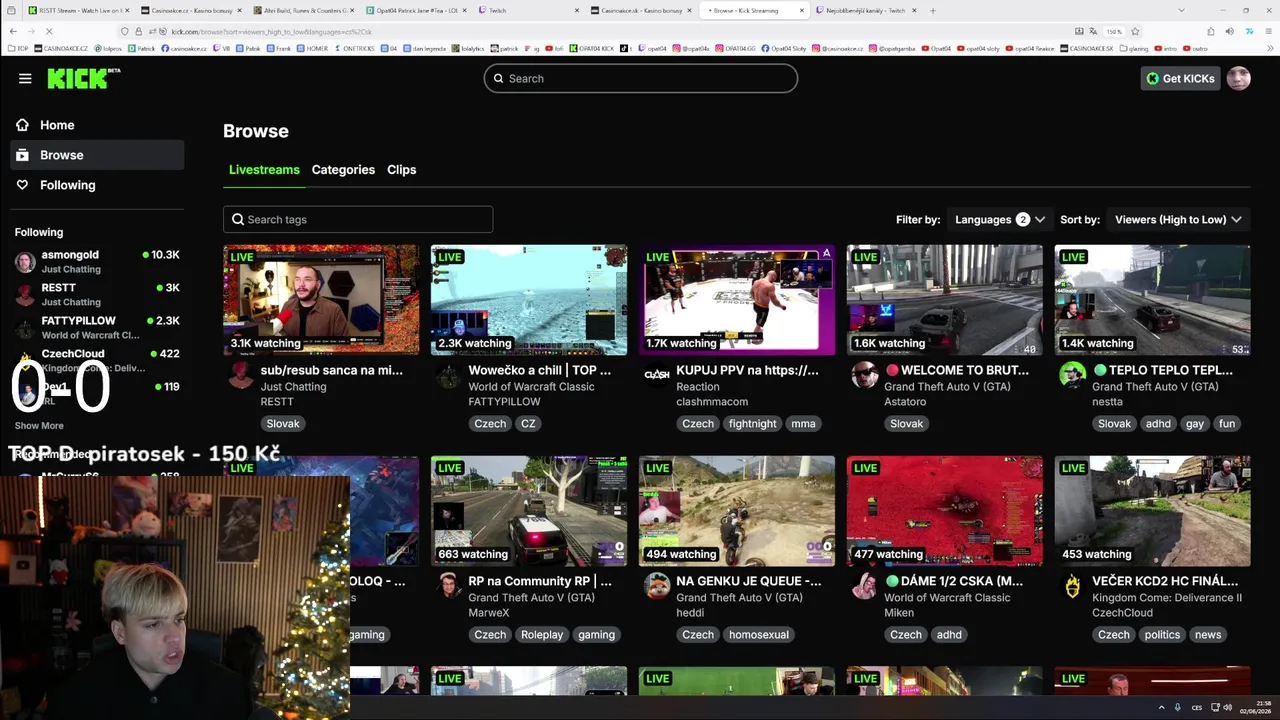Click the nestta channel avatar
1280x720 pixels.
point(1073,375)
